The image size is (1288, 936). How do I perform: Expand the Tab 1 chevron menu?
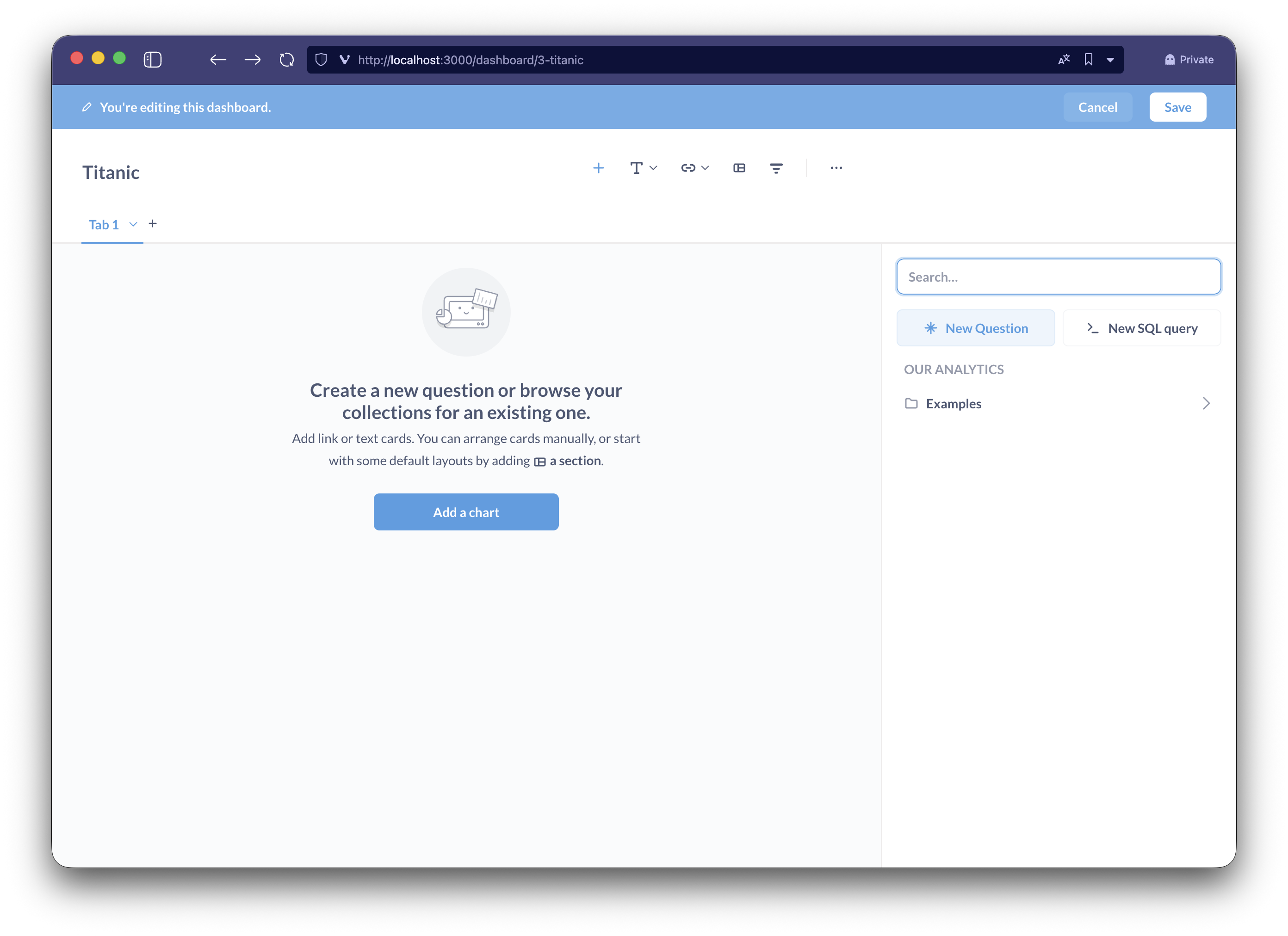133,224
